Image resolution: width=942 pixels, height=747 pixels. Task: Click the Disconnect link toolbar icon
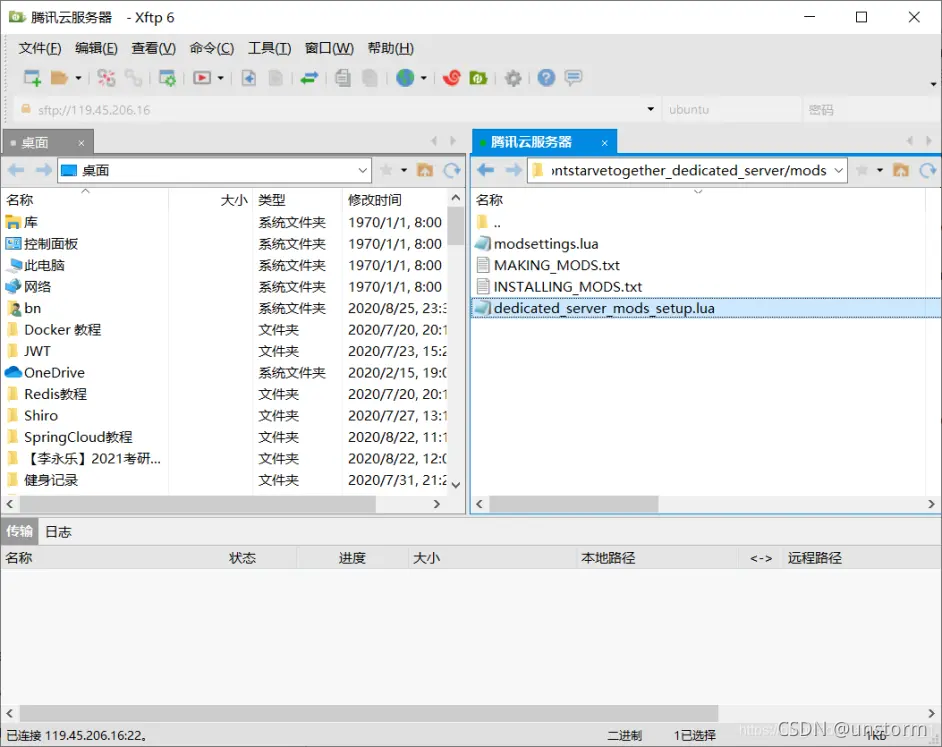pos(133,78)
